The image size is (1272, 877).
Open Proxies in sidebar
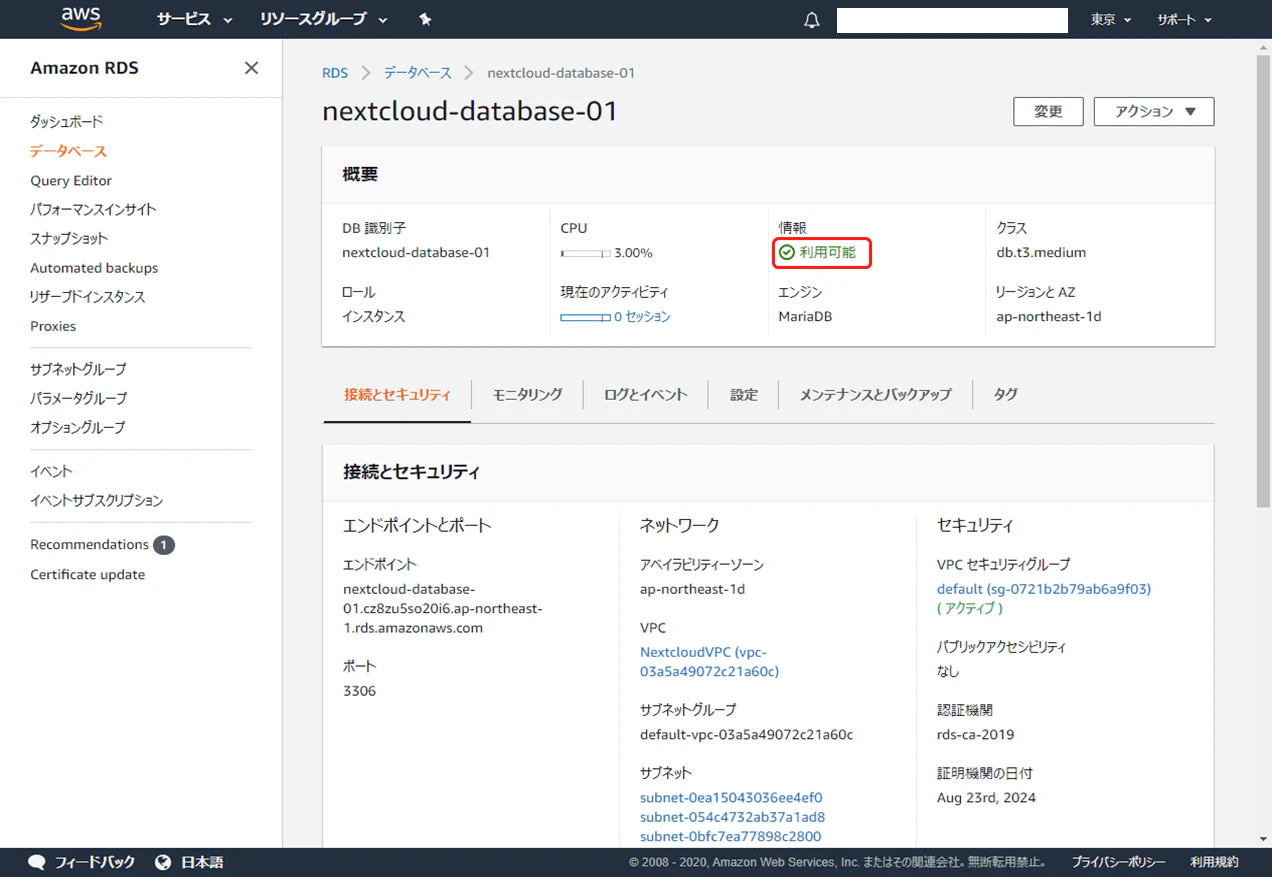(x=53, y=326)
